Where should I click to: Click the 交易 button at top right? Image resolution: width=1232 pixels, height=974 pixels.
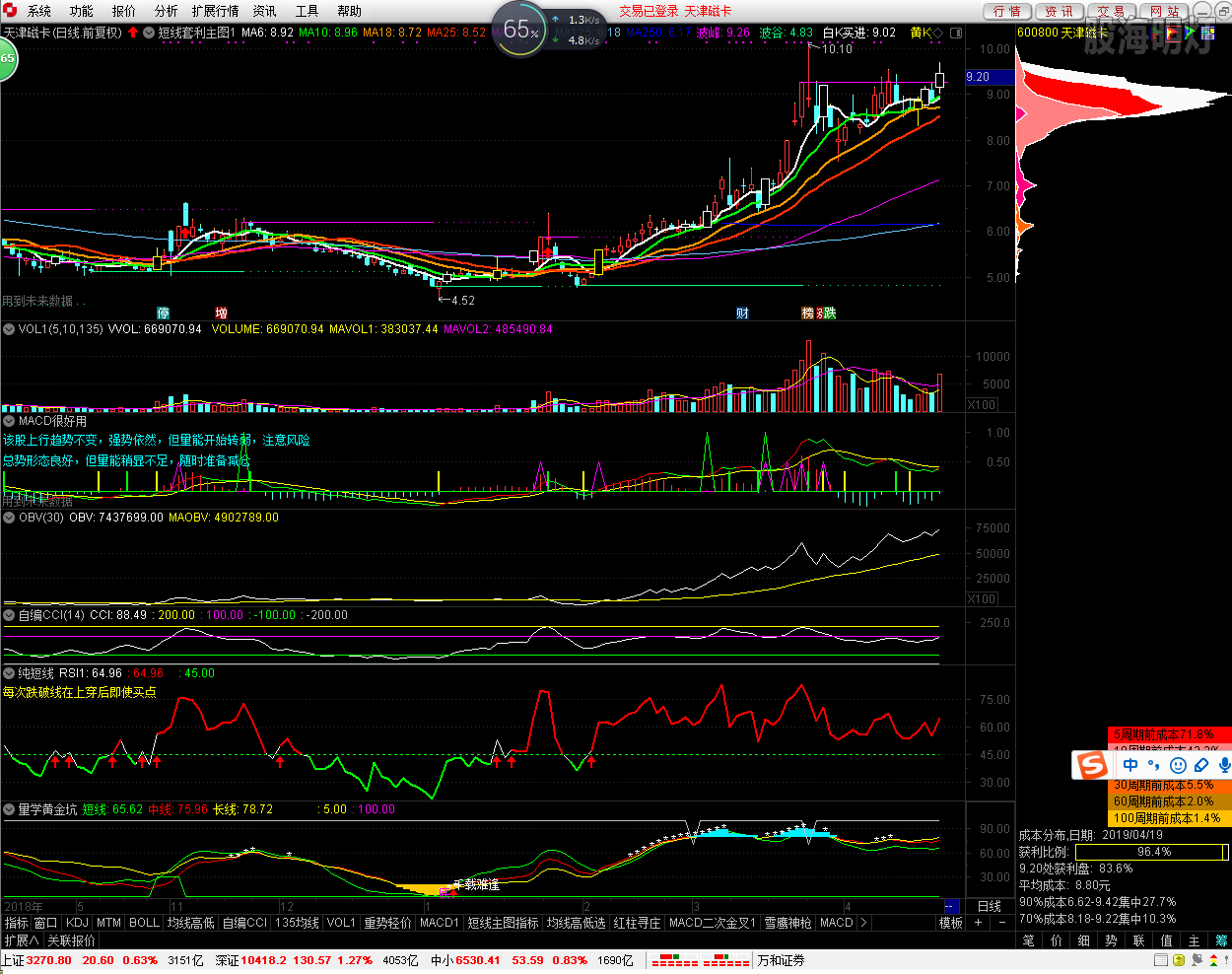tap(1112, 11)
